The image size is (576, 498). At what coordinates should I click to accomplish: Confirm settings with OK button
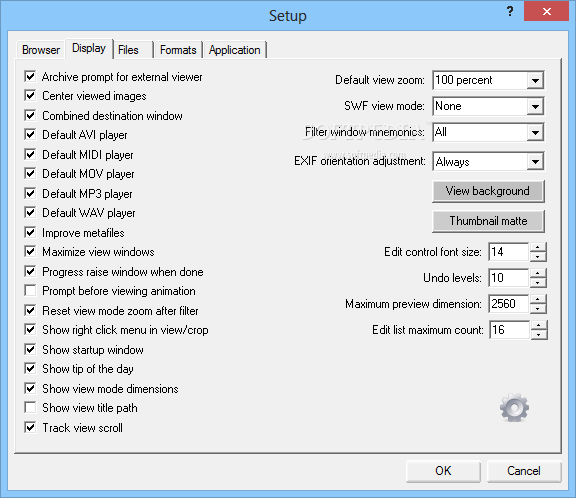(x=443, y=471)
